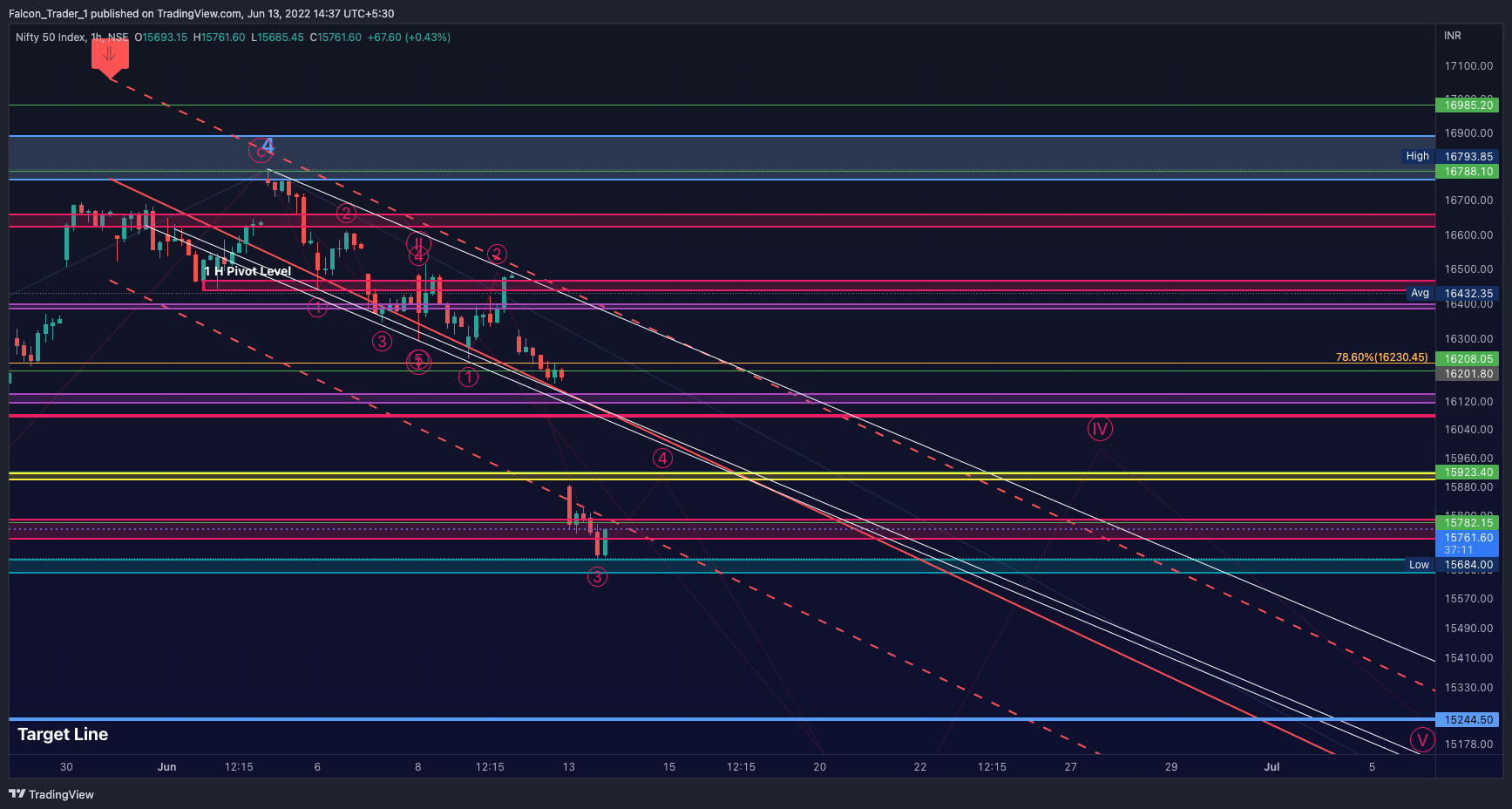Click the Avg 16432.35 price tag
Screen dimensions: 1512x809
click(x=1452, y=293)
